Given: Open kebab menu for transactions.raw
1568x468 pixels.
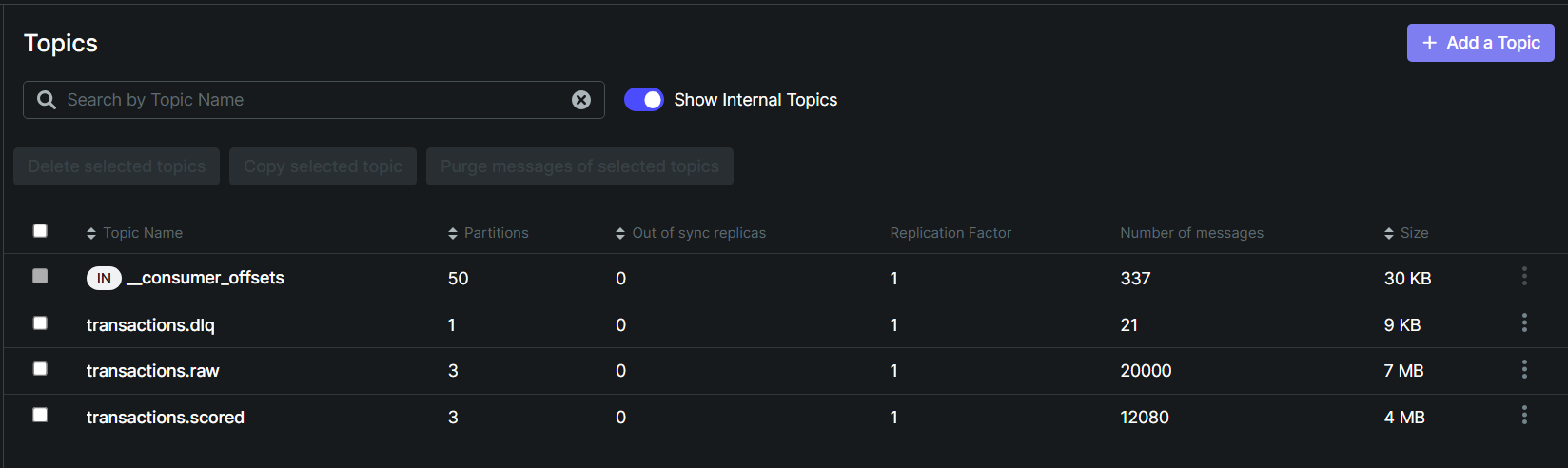Looking at the screenshot, I should 1524,369.
